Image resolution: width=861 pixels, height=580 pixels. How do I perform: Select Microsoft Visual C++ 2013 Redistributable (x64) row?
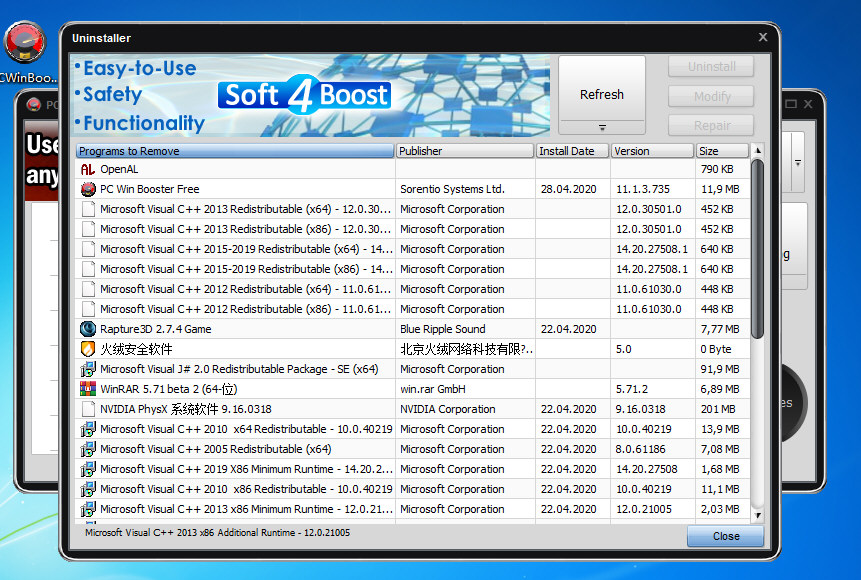(245, 209)
